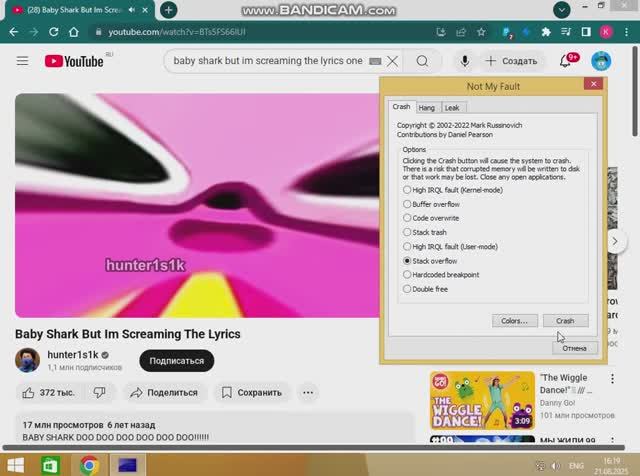Click the Colors... button
Viewport: 640px width, 476px height.
[514, 321]
